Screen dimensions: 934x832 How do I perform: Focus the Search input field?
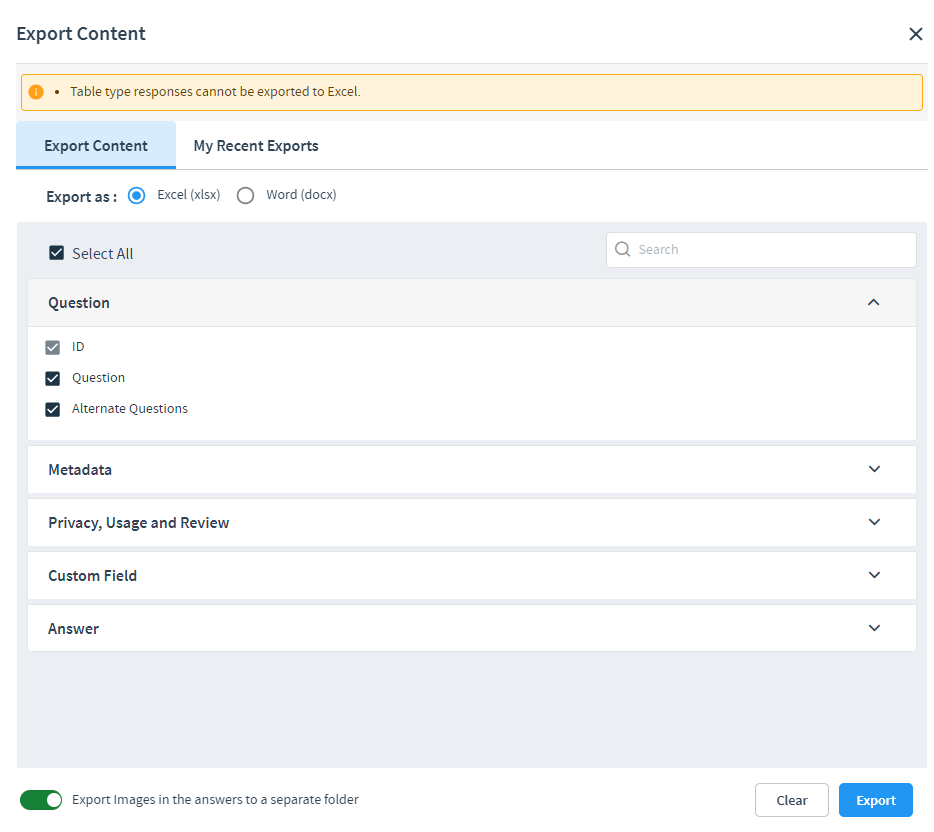(x=761, y=250)
